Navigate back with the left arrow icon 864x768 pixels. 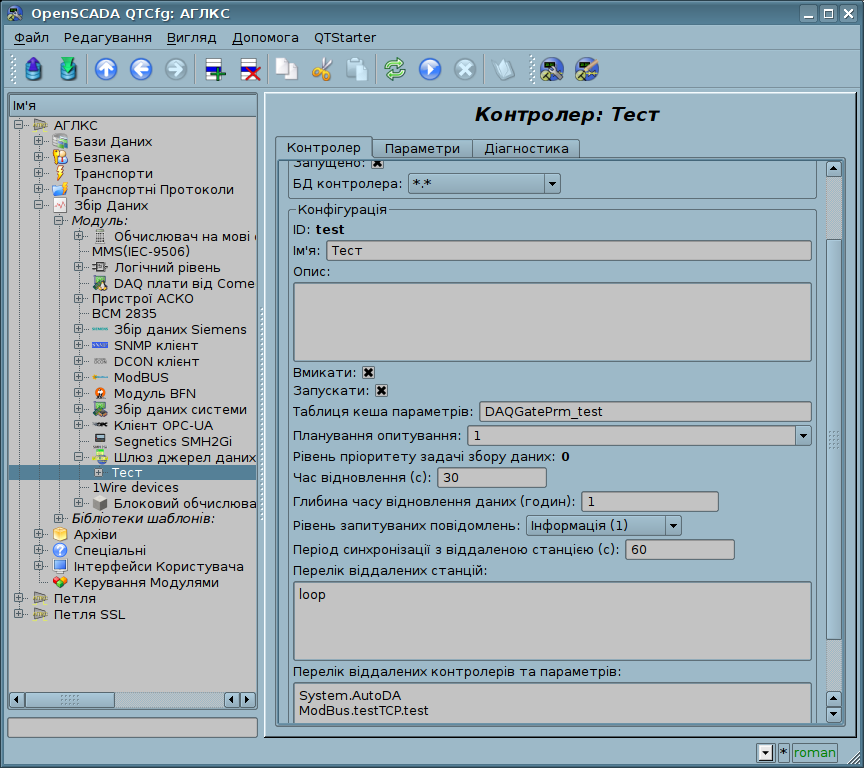tap(141, 69)
